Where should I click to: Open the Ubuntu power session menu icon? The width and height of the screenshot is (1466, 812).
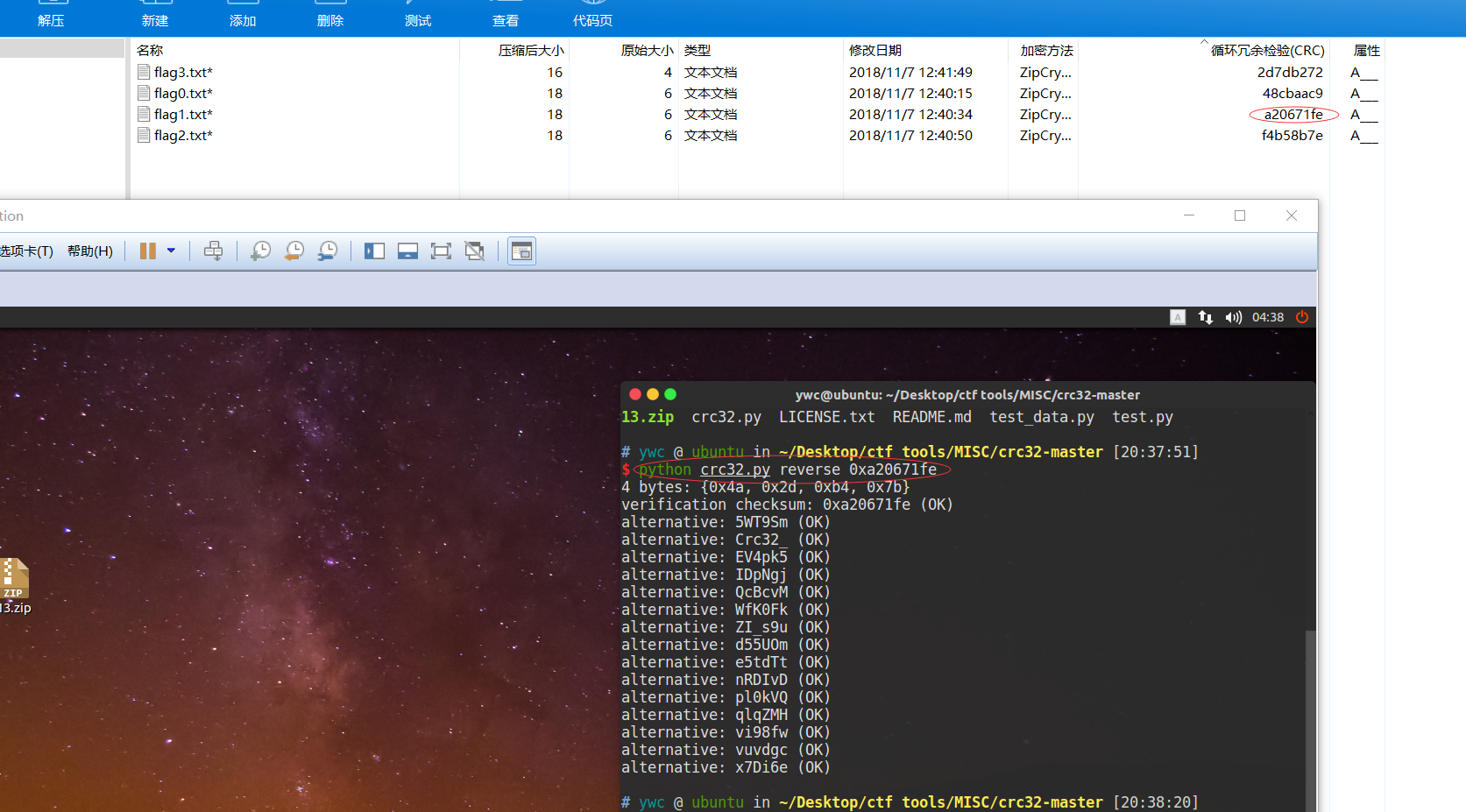point(1302,317)
